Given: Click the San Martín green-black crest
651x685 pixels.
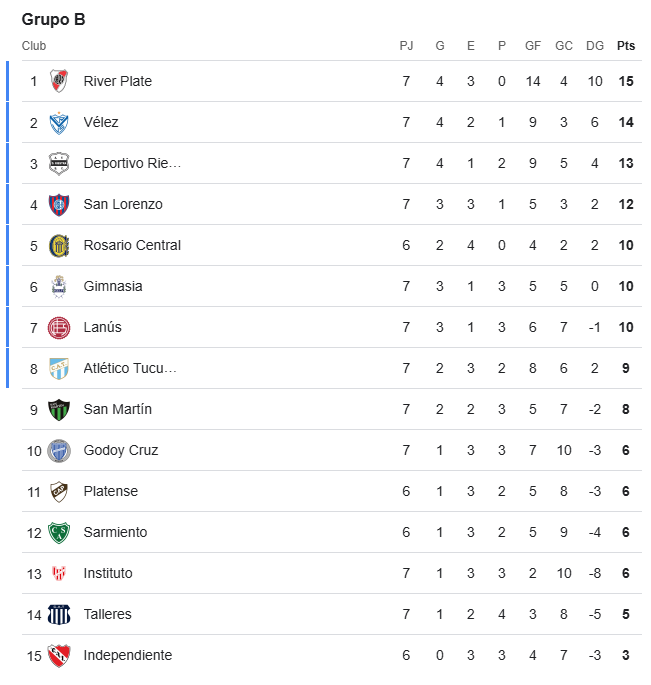Looking at the screenshot, I should point(59,410).
